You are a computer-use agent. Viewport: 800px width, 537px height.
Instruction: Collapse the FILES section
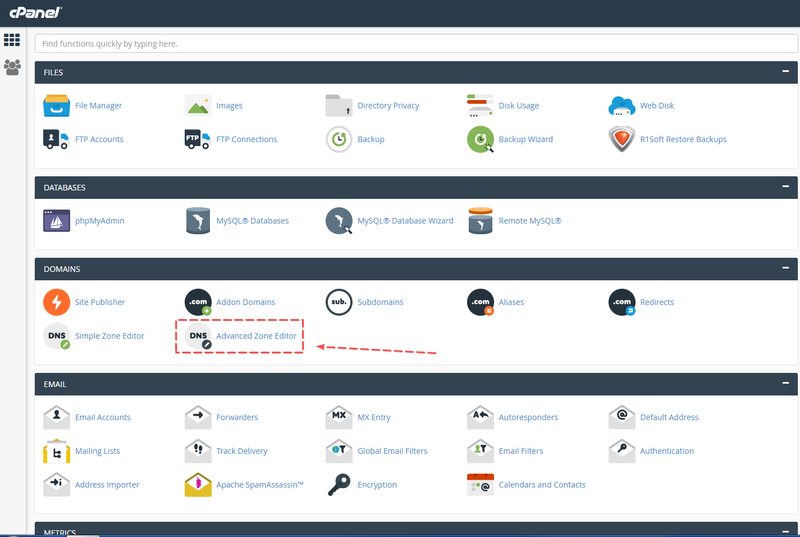click(x=786, y=72)
